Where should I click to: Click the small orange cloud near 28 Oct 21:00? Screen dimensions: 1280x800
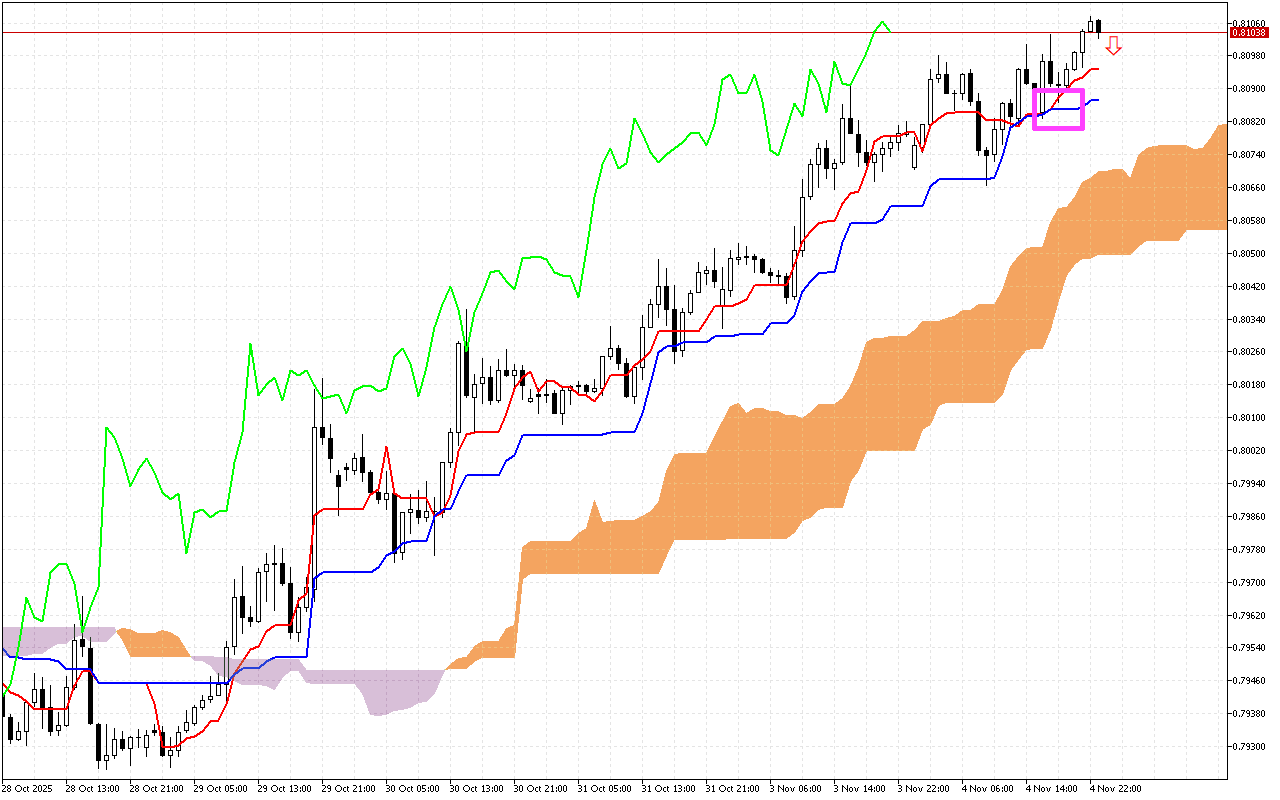point(155,643)
